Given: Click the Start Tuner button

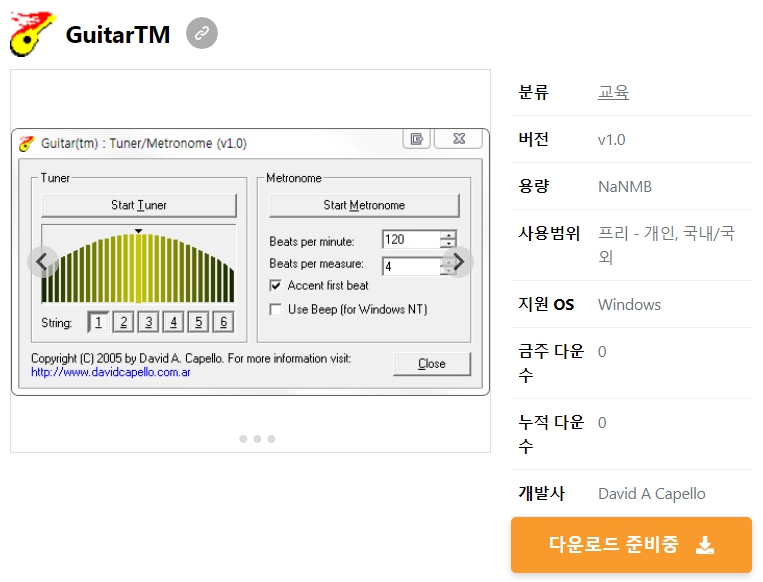Looking at the screenshot, I should tap(139, 205).
